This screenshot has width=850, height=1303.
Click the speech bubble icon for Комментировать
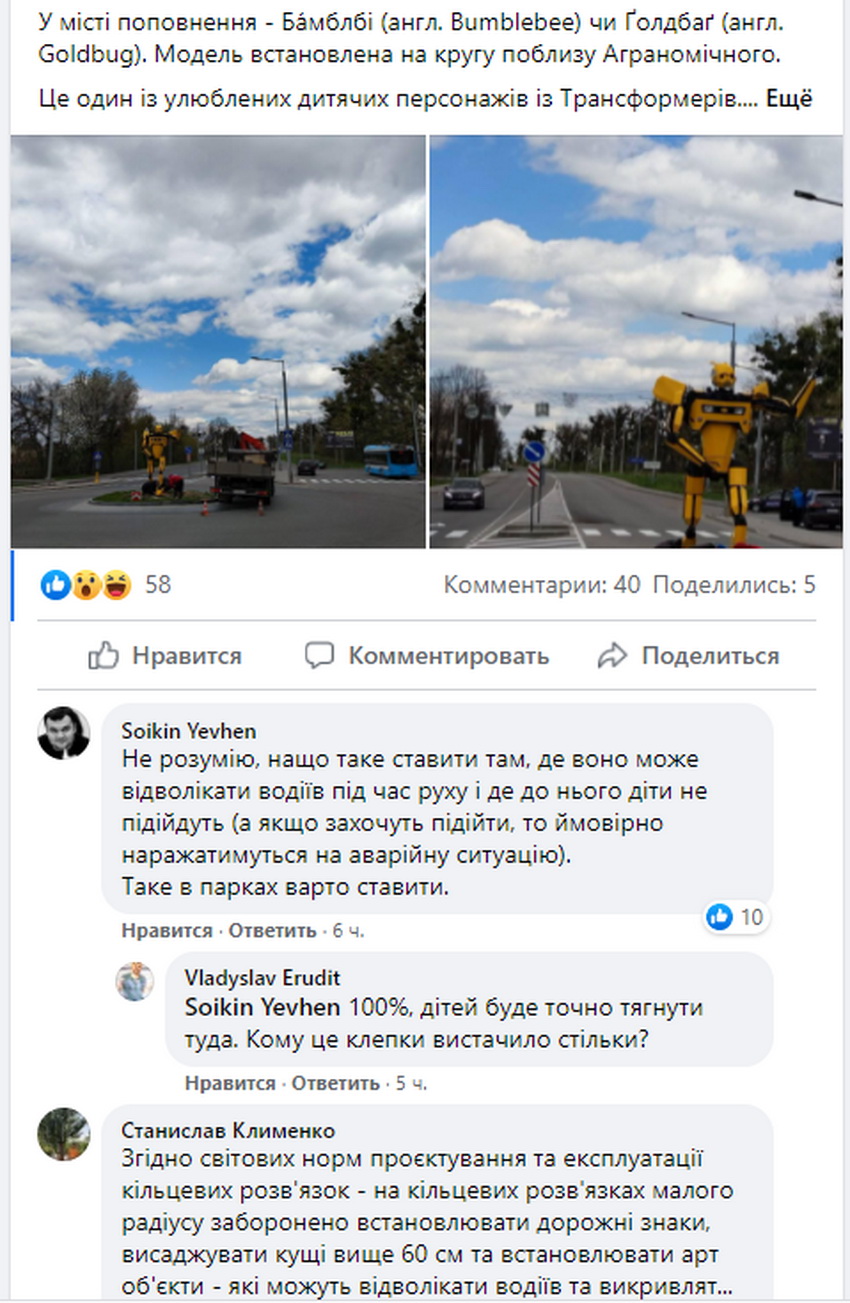319,656
